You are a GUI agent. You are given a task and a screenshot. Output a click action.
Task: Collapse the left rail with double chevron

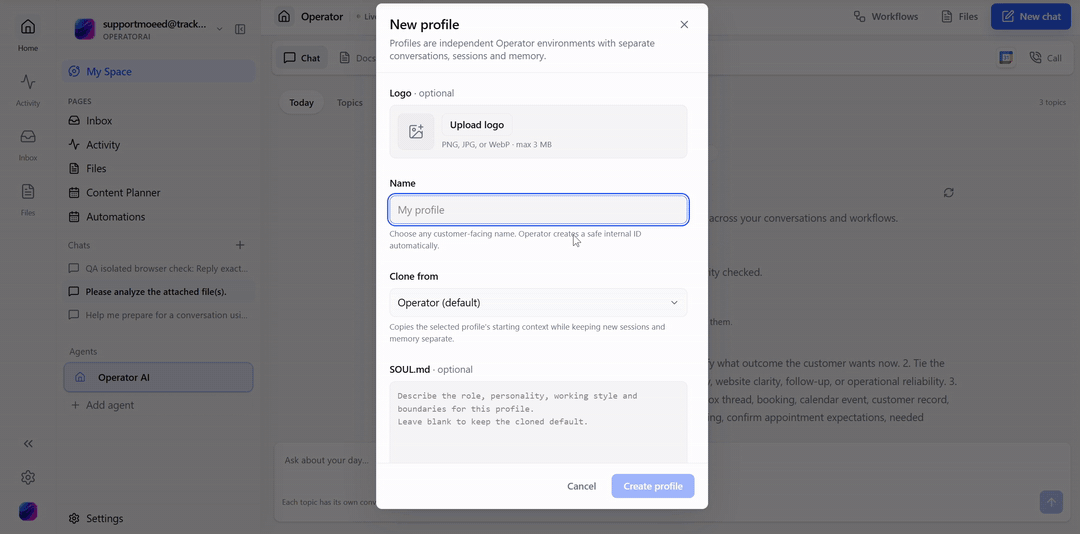tap(28, 444)
